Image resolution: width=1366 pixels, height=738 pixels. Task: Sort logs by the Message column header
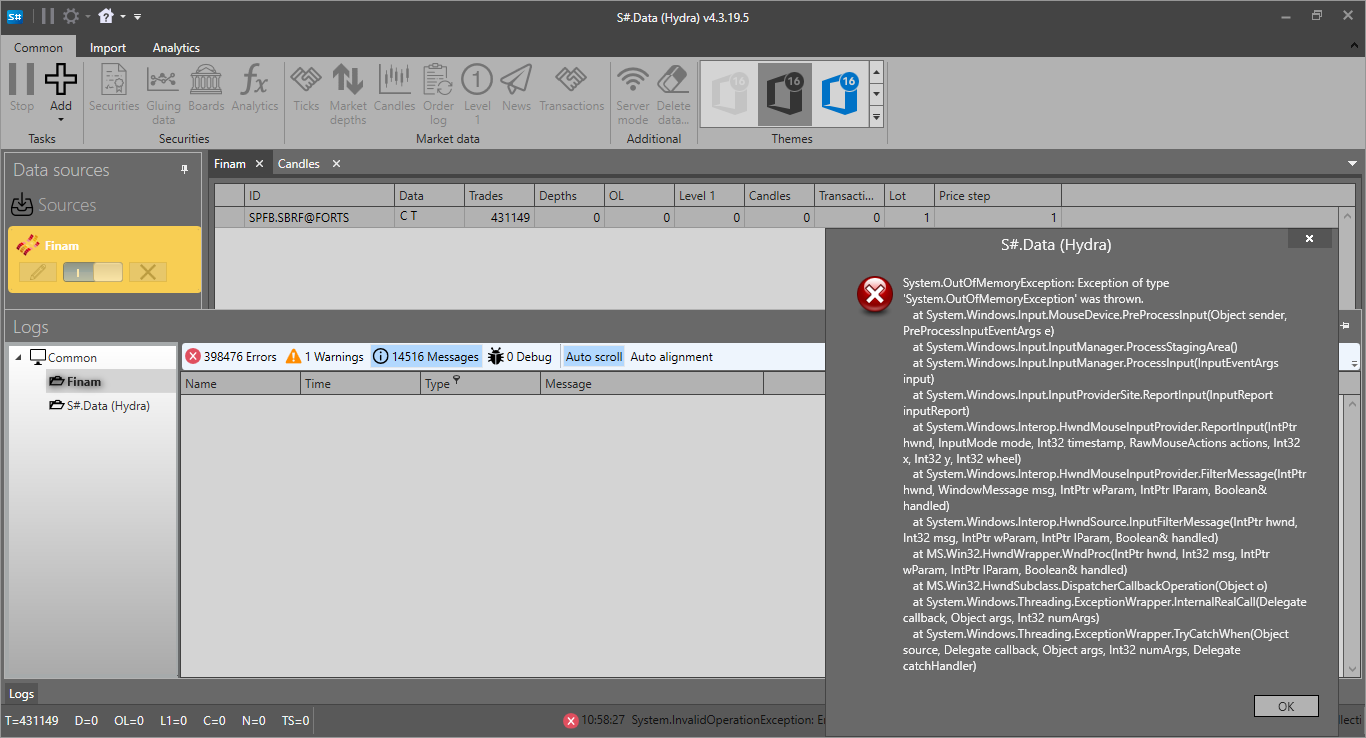[x=652, y=384]
